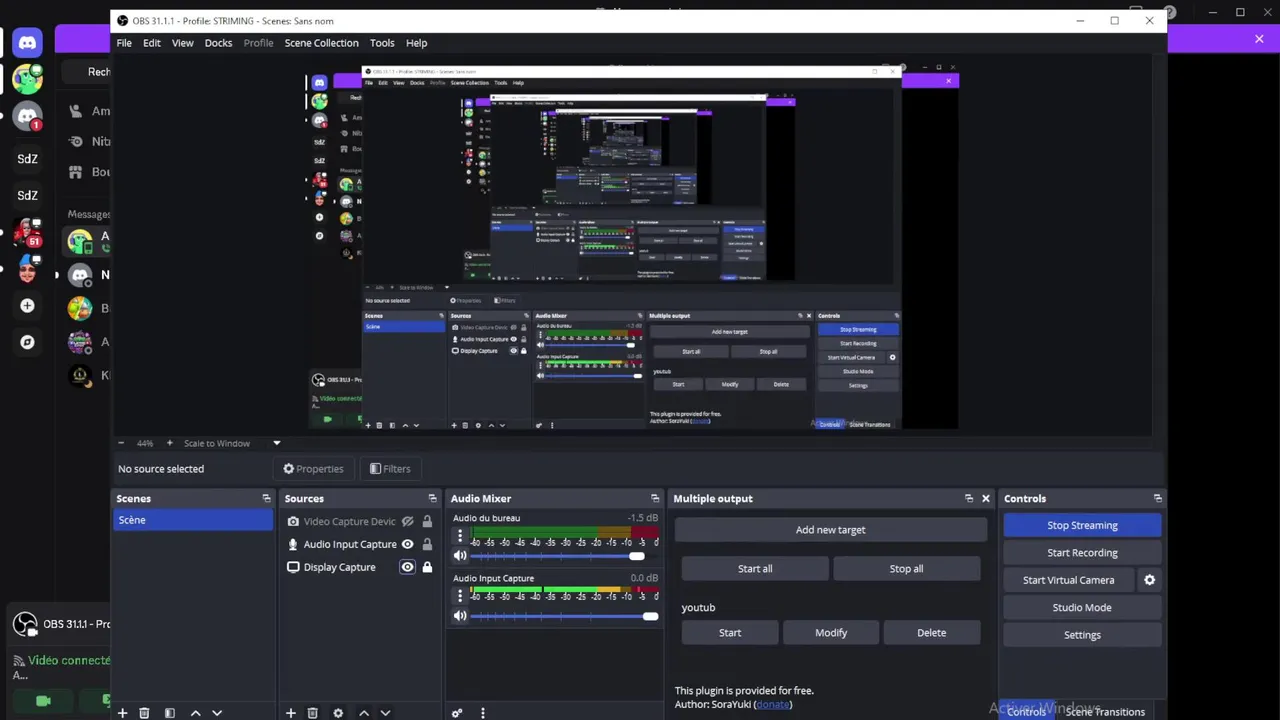Switch to the Controls tab
The width and height of the screenshot is (1280, 720).
point(1026,712)
